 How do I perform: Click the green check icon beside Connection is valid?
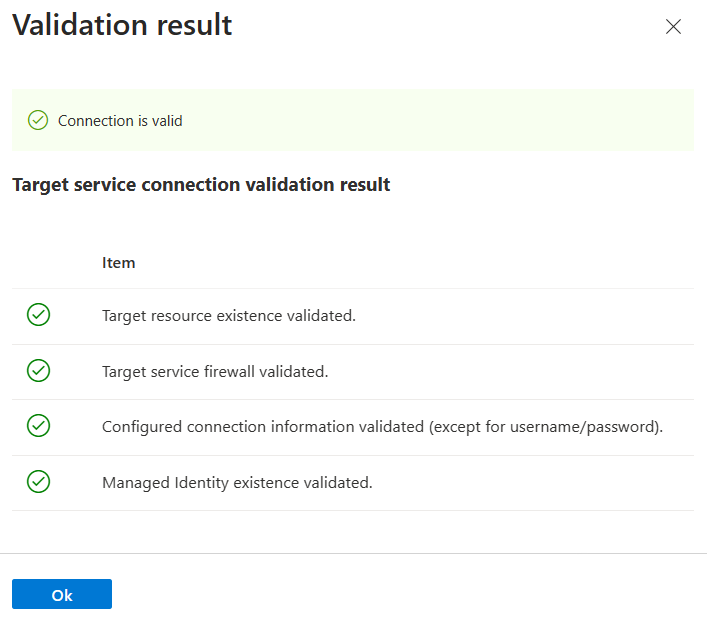click(38, 120)
